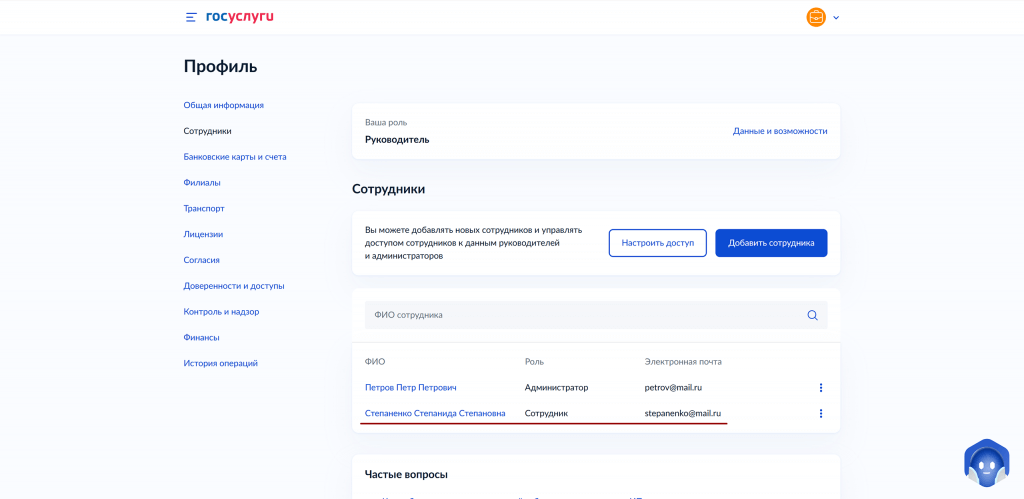The width and height of the screenshot is (1024, 499).
Task: Click the Профиль page heading
Action: point(221,67)
